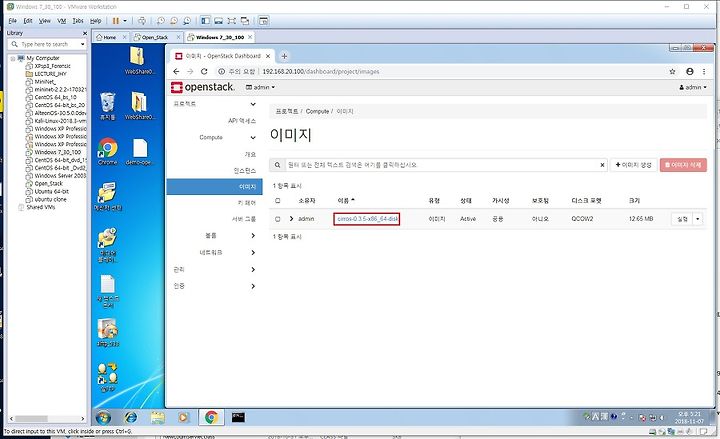This screenshot has height=439, width=720.
Task: Click the Chrome profile icon
Action: click(690, 72)
